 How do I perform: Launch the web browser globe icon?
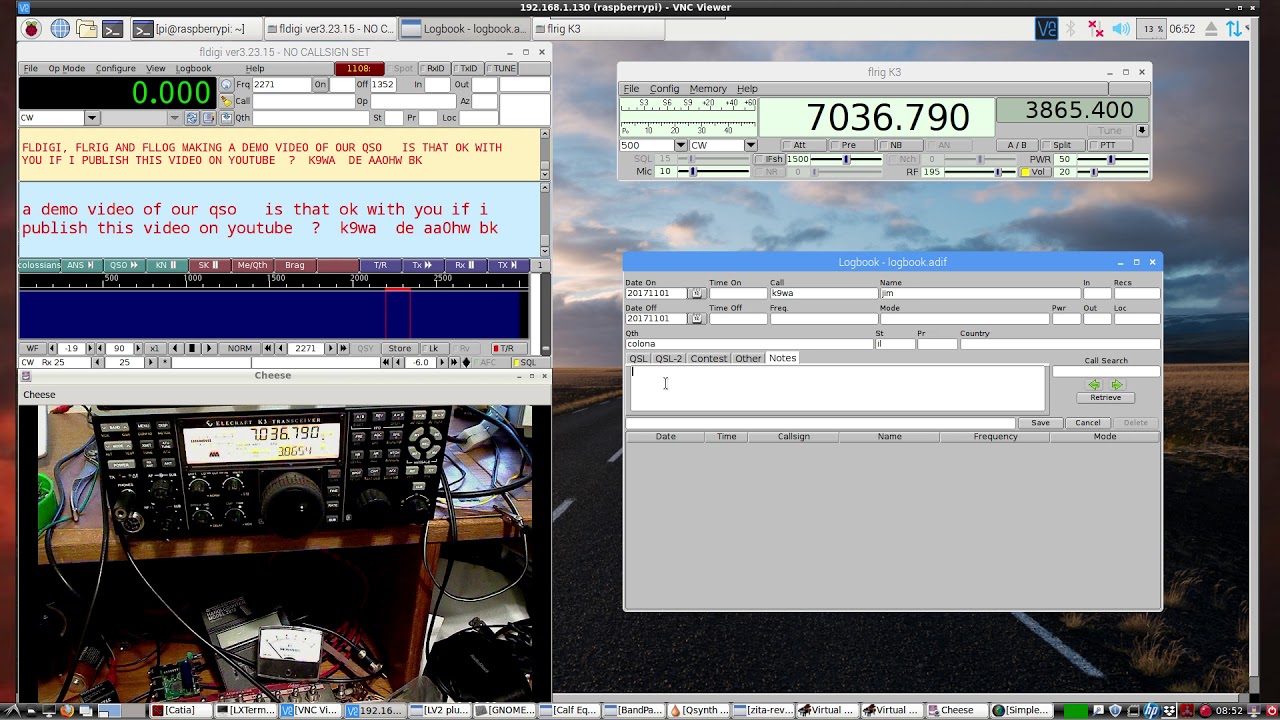coord(60,29)
